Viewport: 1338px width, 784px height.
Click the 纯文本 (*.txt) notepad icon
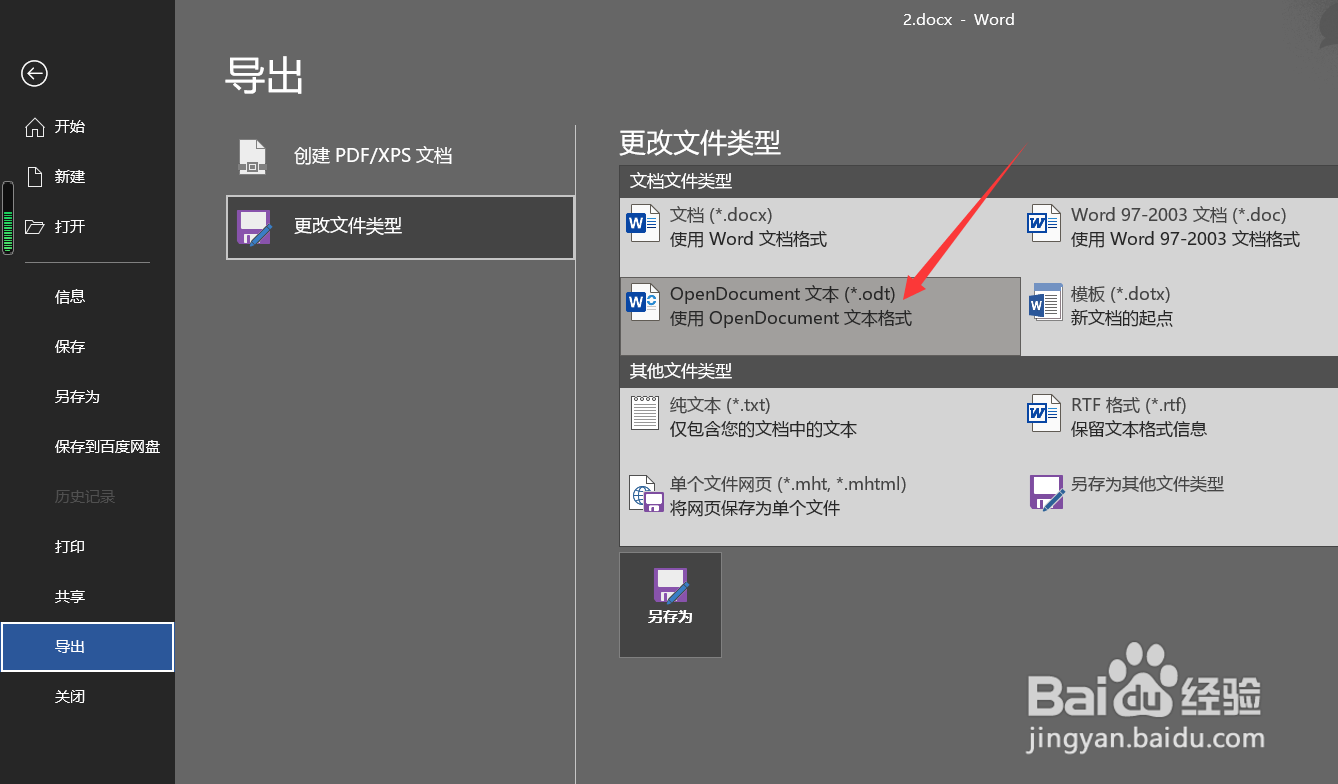tap(645, 413)
